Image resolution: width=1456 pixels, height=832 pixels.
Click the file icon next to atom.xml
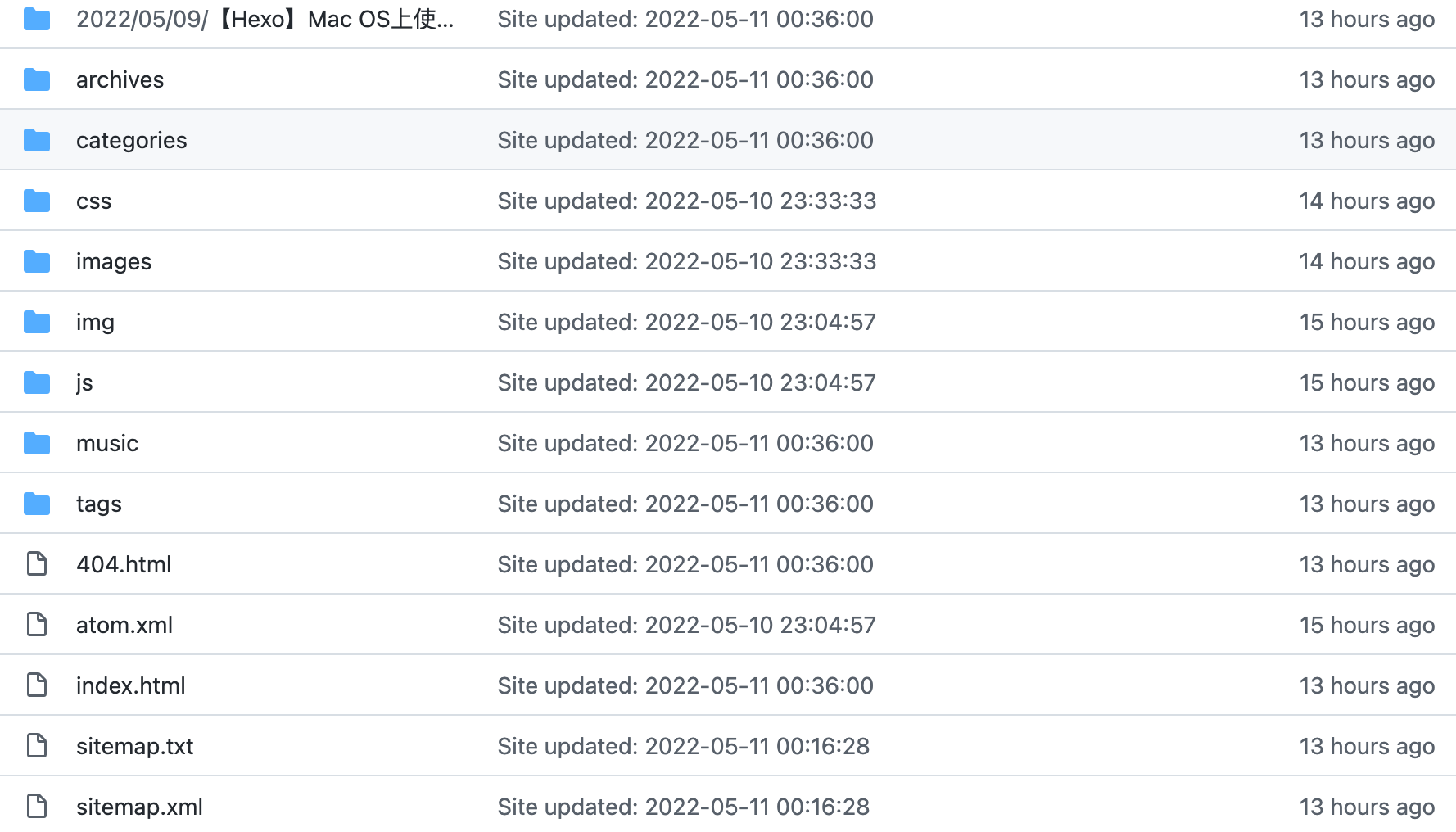click(37, 625)
